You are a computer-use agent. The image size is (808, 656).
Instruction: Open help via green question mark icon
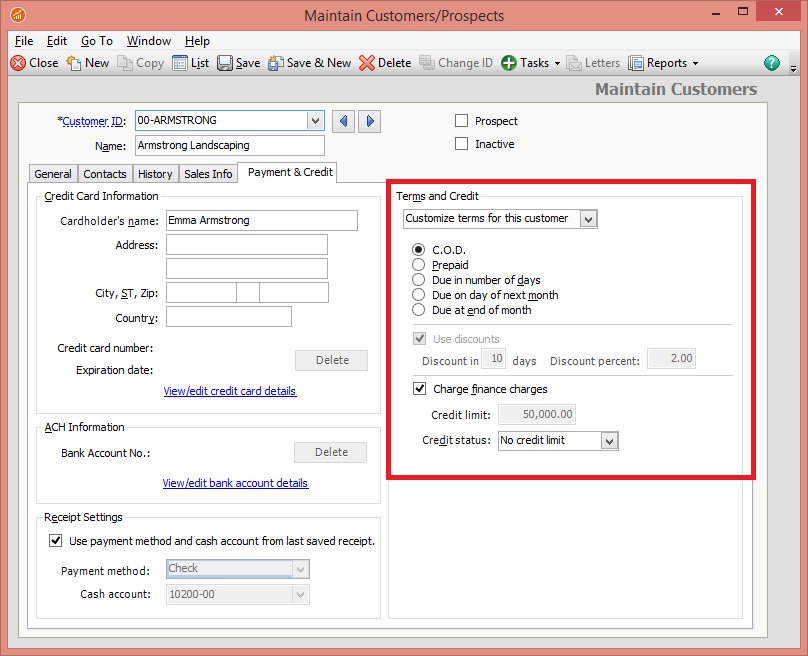click(x=771, y=63)
